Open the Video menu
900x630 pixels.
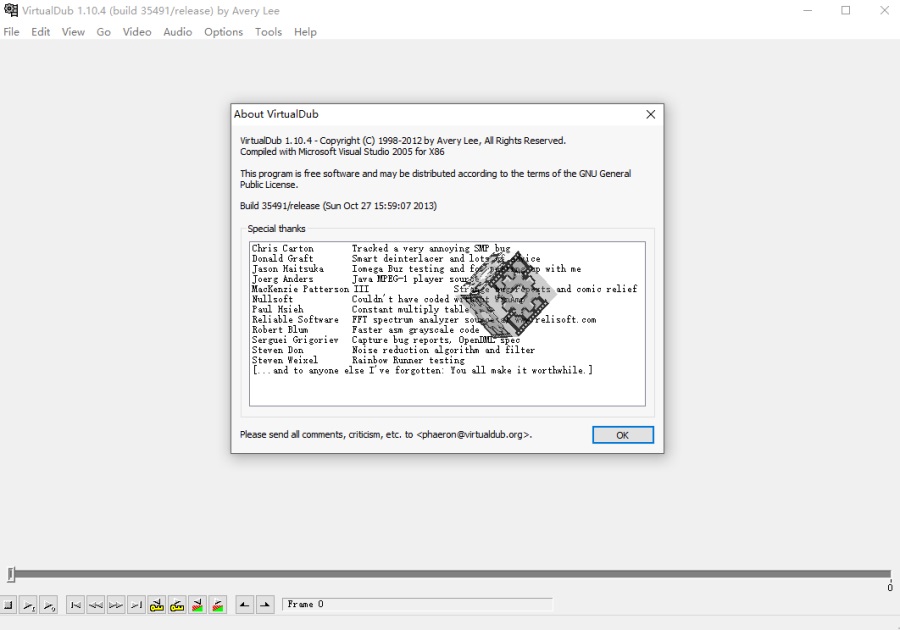point(137,32)
